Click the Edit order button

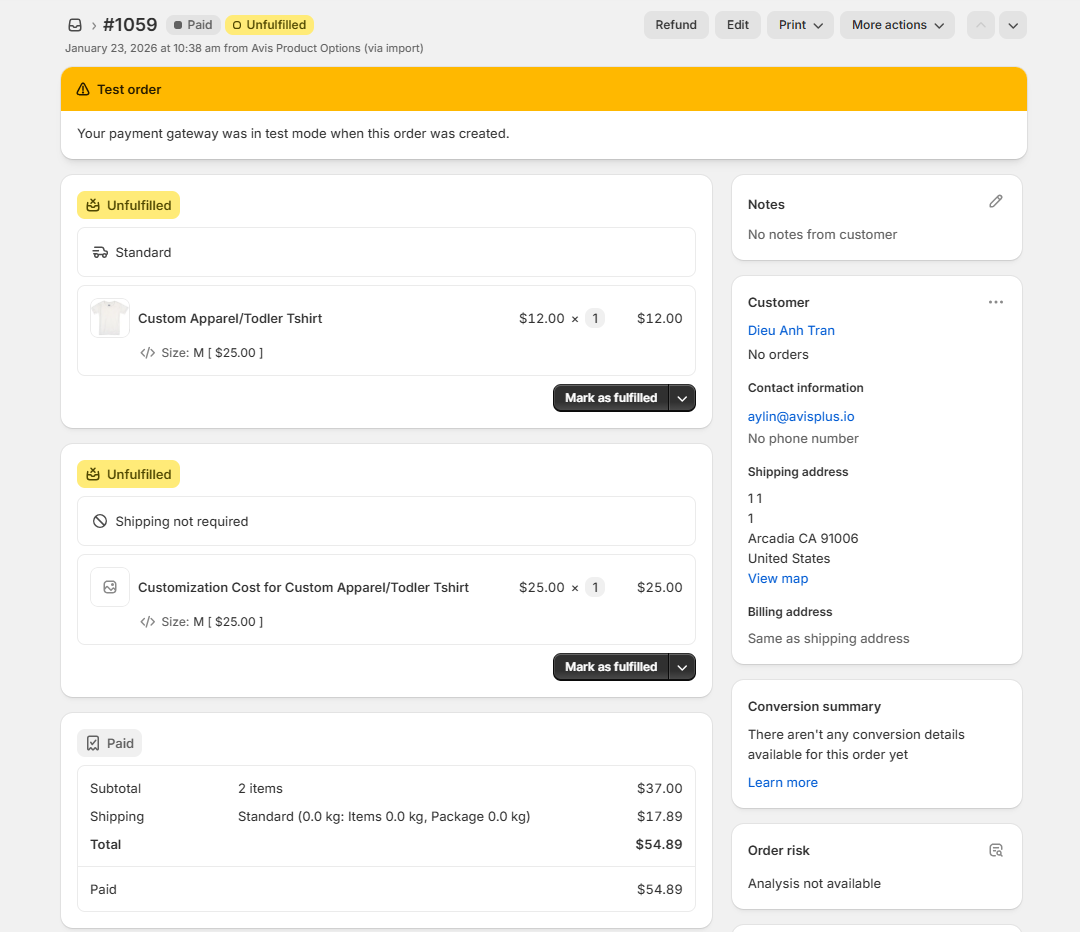click(x=738, y=25)
